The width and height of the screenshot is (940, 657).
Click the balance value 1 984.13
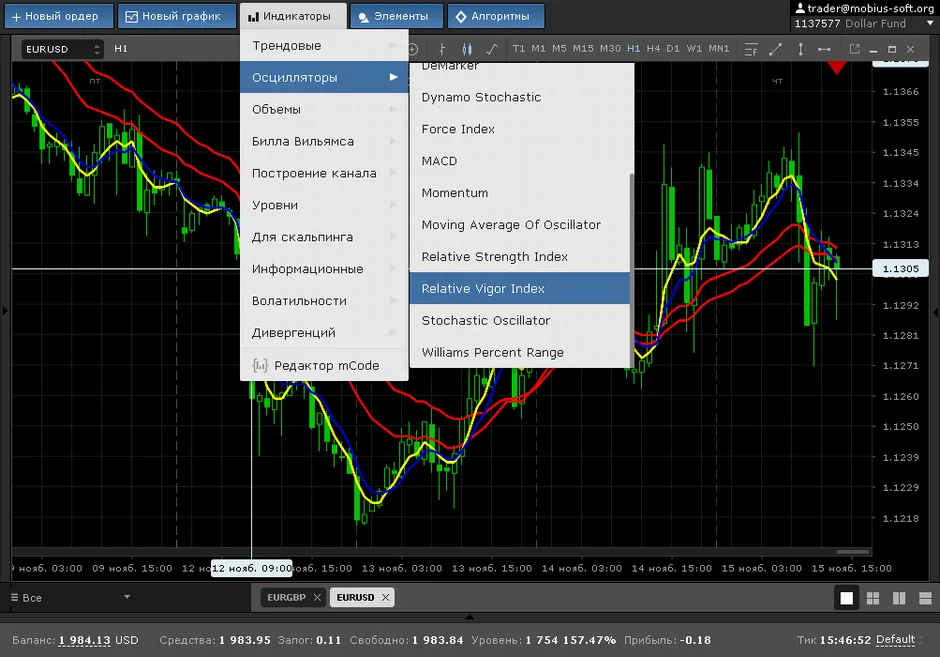pyautogui.click(x=85, y=640)
